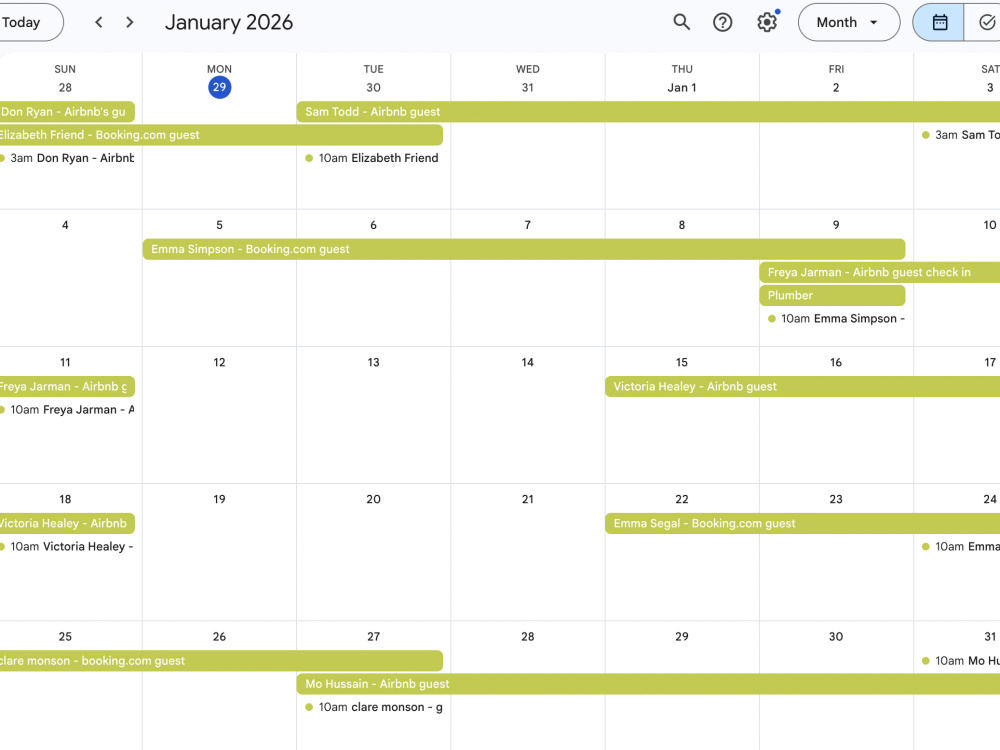This screenshot has width=1000, height=750.
Task: Open the Plumber event on Friday 9
Action: (832, 295)
